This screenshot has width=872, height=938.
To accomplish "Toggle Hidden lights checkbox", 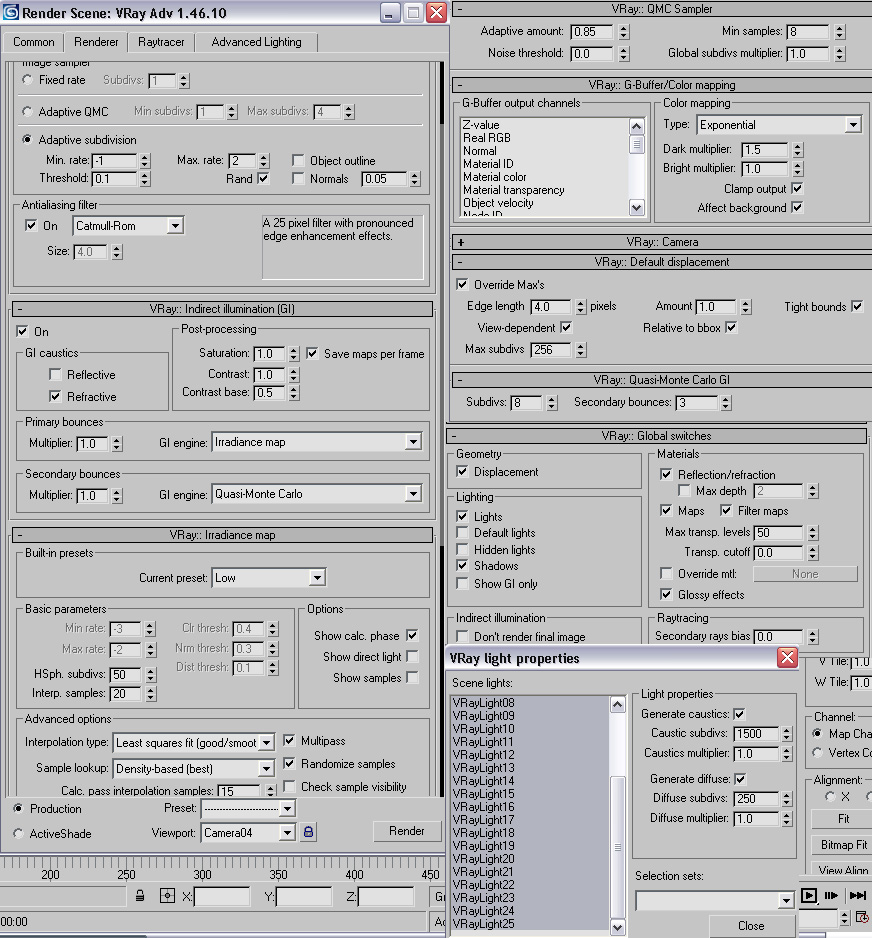I will 462,549.
